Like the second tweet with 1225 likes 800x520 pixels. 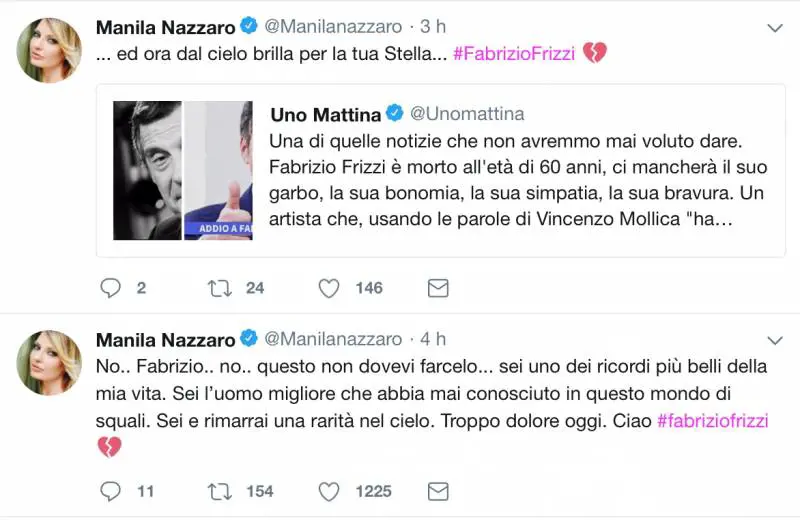click(x=328, y=491)
